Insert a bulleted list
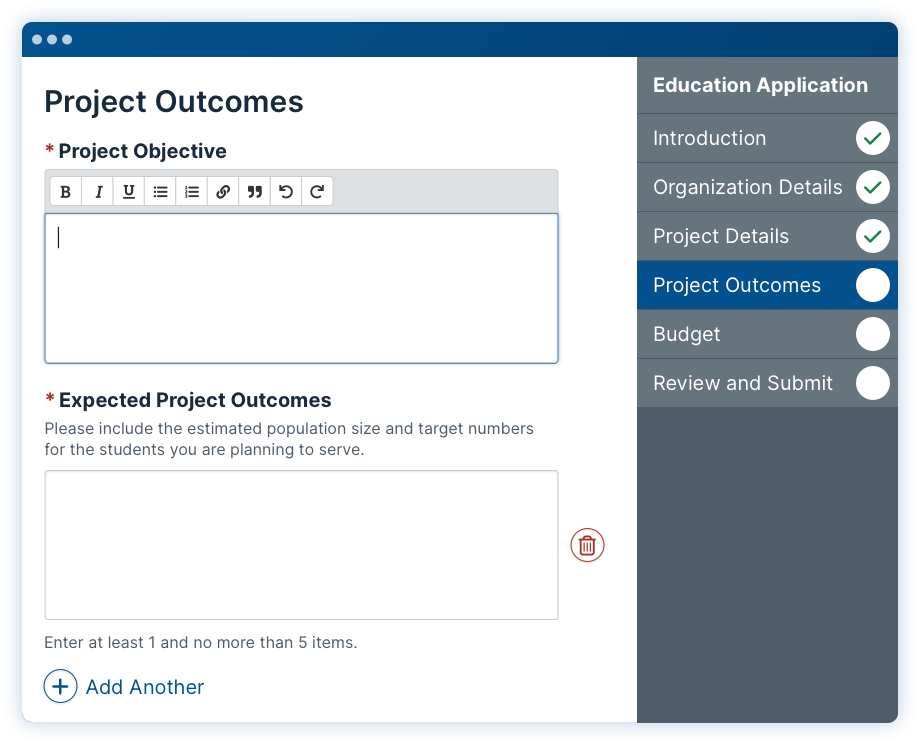920x744 pixels. (x=160, y=191)
